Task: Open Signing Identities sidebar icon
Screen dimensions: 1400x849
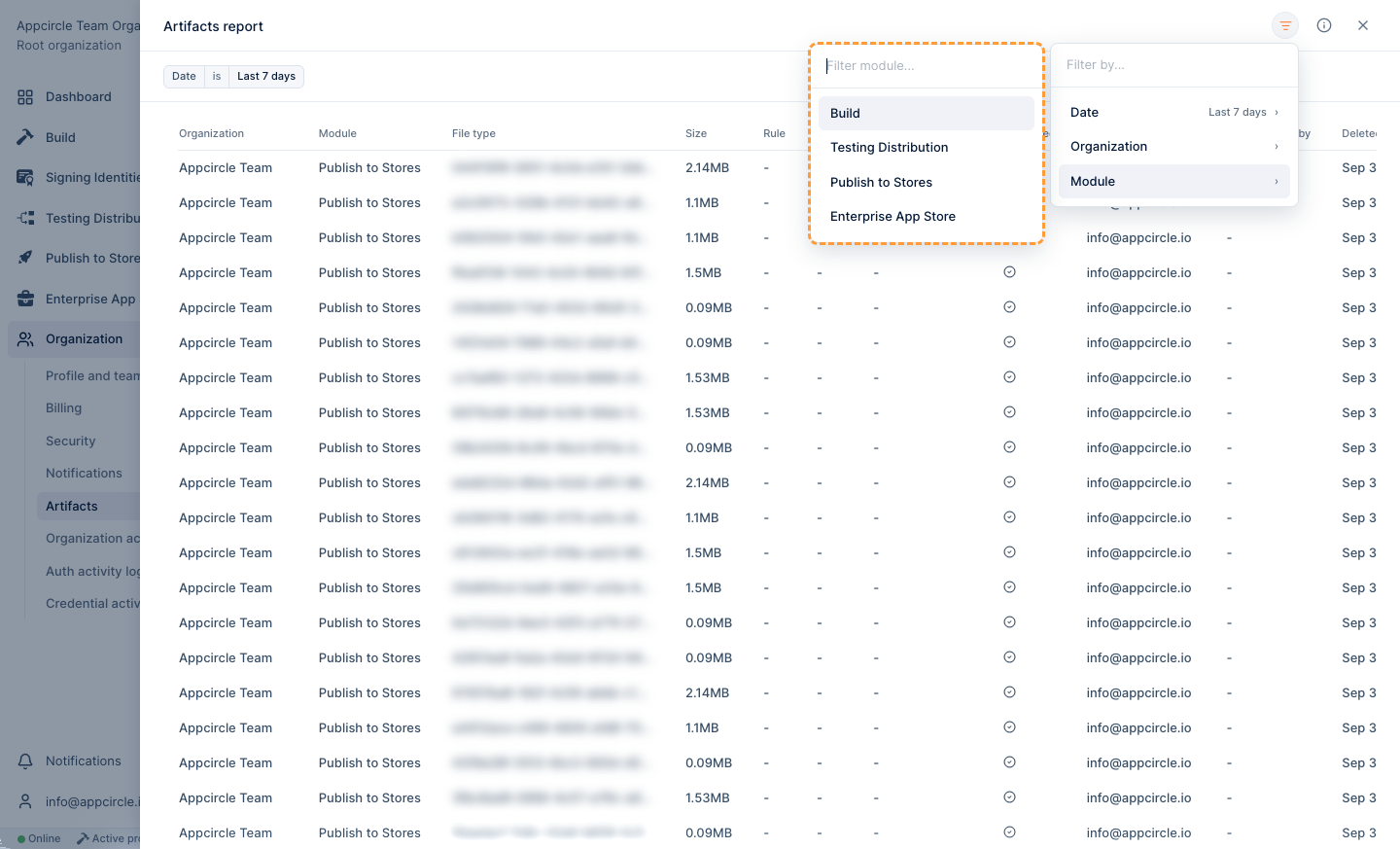Action: point(25,177)
